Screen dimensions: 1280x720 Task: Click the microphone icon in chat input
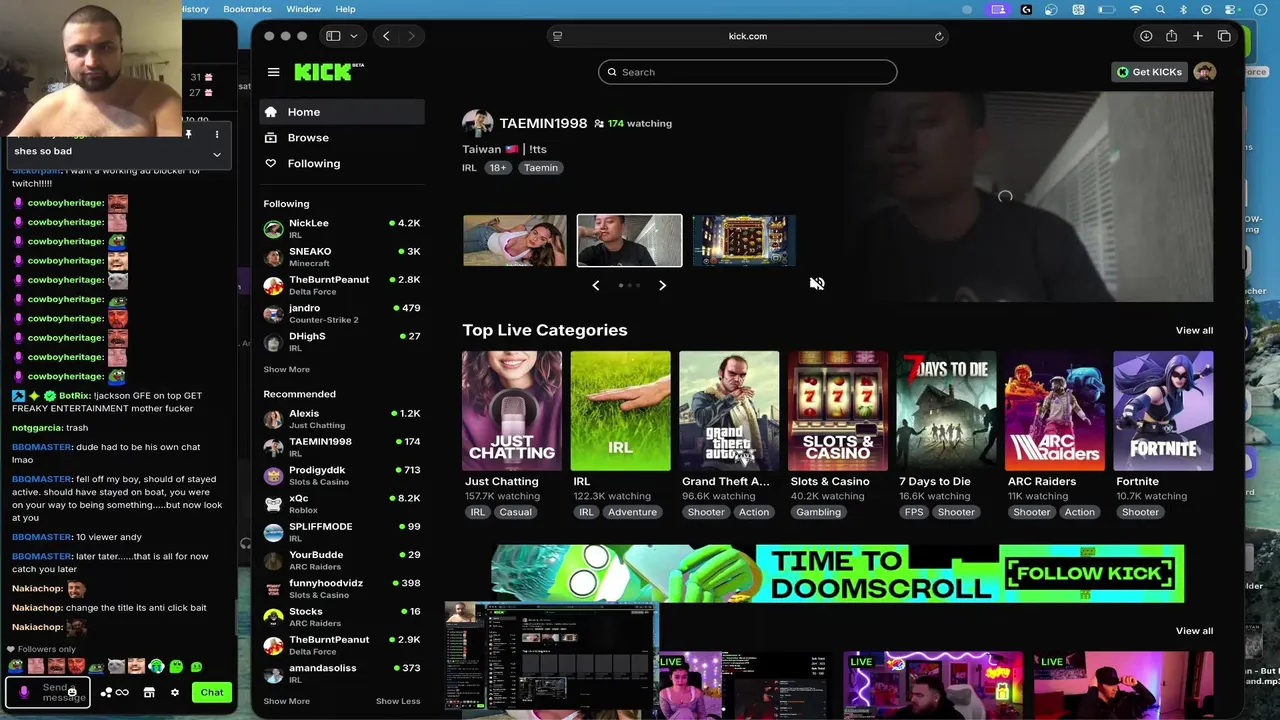pyautogui.click(x=24, y=692)
